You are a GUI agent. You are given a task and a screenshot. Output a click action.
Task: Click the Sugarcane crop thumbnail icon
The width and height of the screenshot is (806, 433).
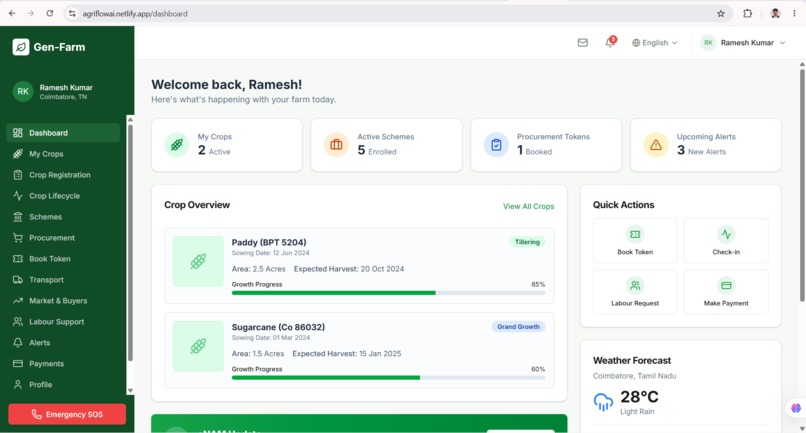point(198,346)
